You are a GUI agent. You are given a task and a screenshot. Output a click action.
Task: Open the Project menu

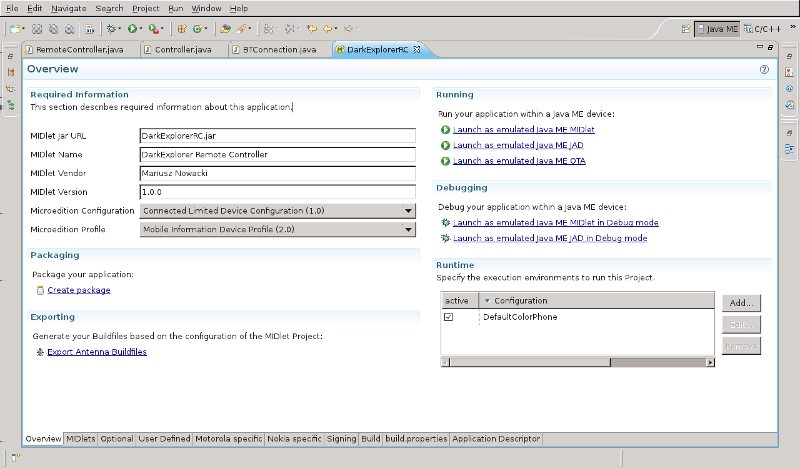(x=145, y=8)
